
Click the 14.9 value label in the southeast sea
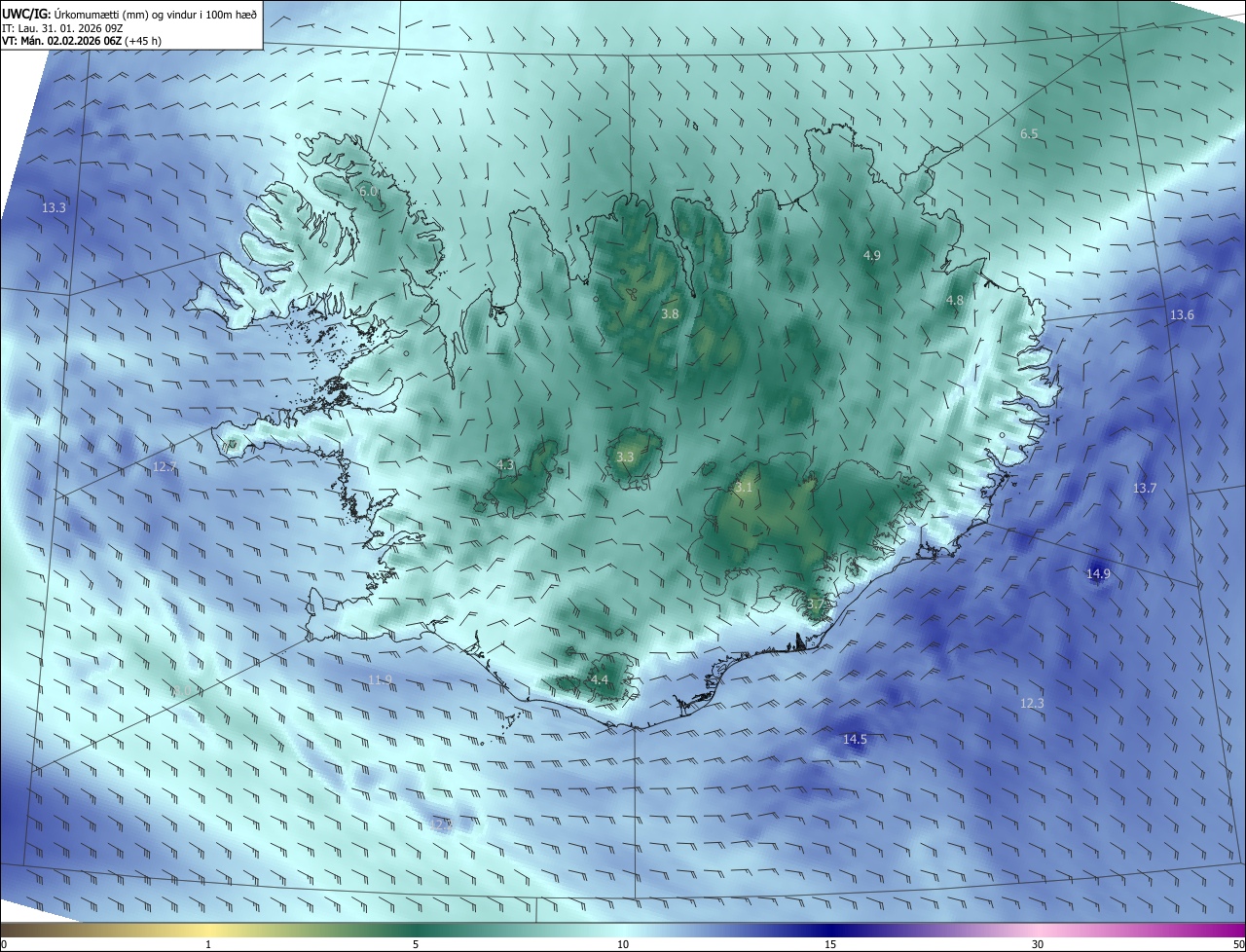pos(1098,574)
